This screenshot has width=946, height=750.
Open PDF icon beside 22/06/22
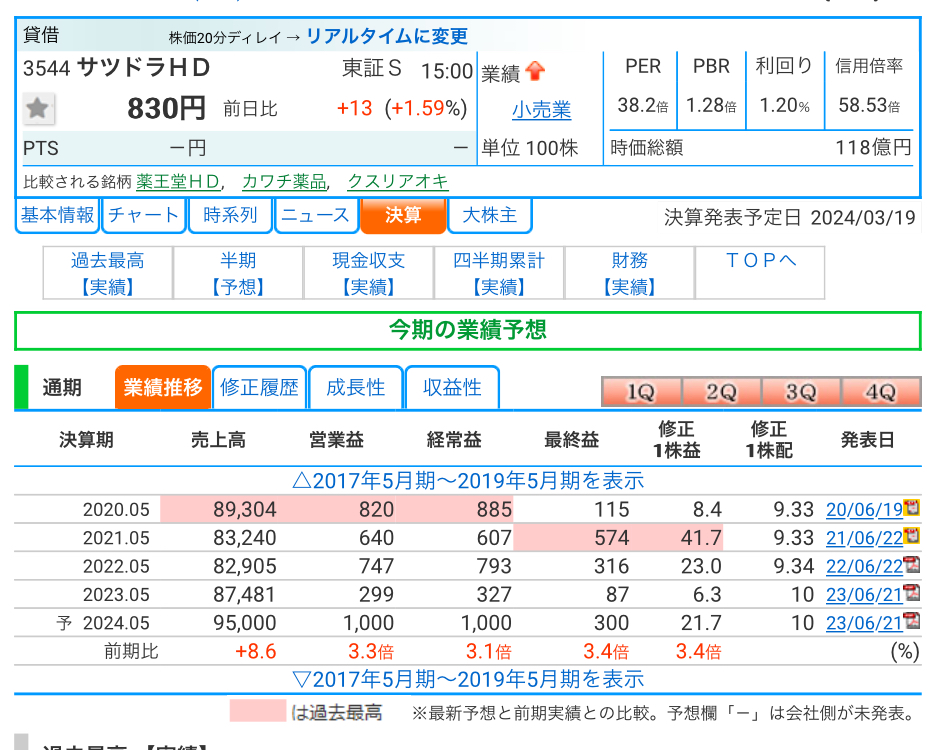tap(912, 564)
